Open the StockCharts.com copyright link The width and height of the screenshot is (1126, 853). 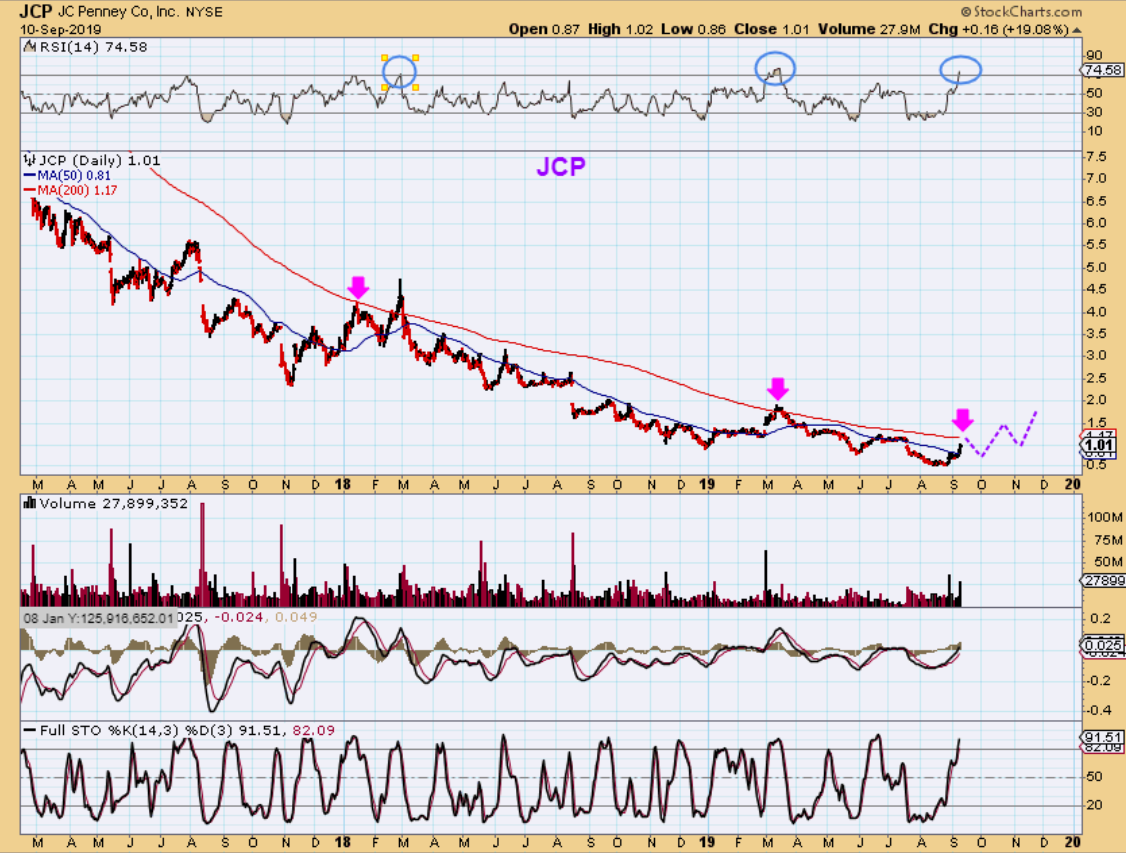point(1021,11)
